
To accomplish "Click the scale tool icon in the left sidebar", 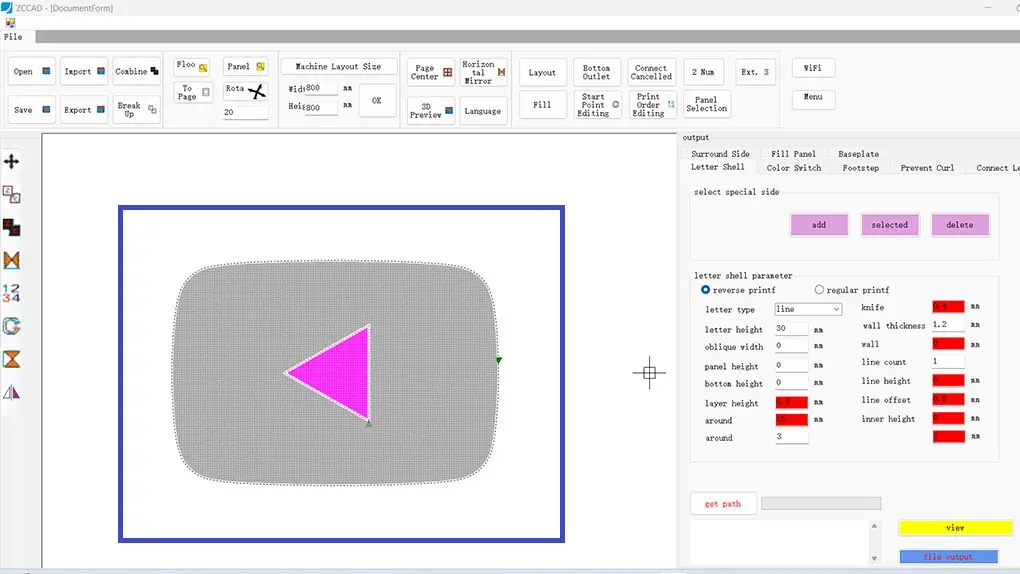I will pyautogui.click(x=11, y=194).
